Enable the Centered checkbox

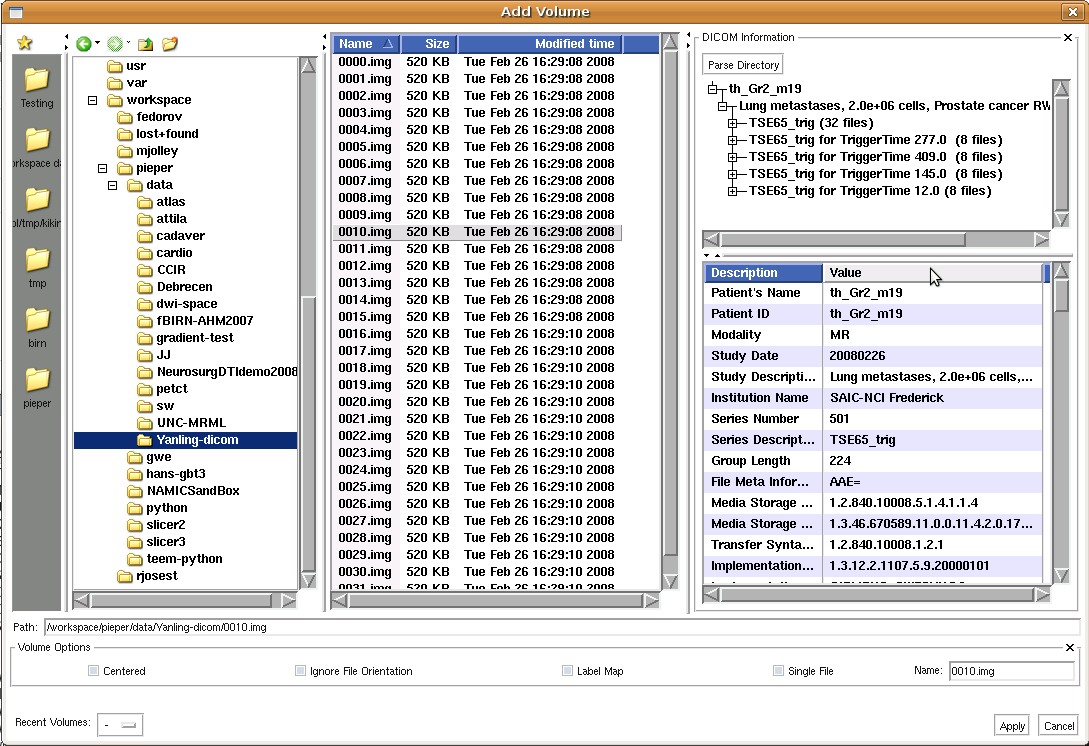94,671
